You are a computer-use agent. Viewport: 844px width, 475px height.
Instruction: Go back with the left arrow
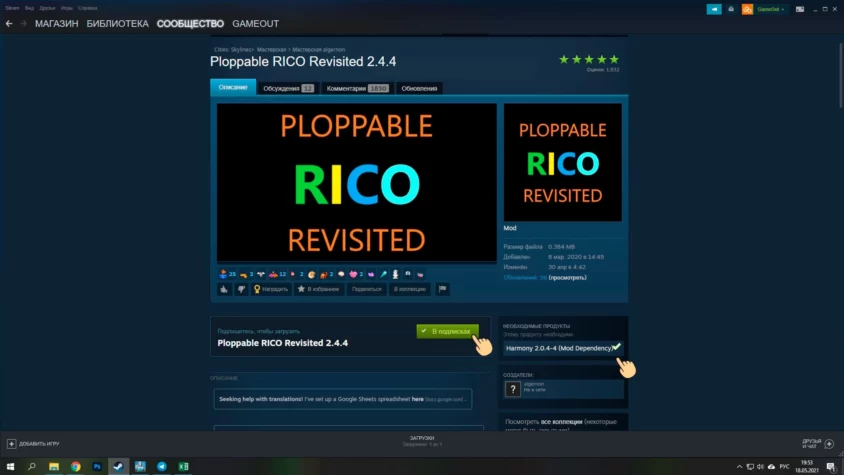coord(9,24)
